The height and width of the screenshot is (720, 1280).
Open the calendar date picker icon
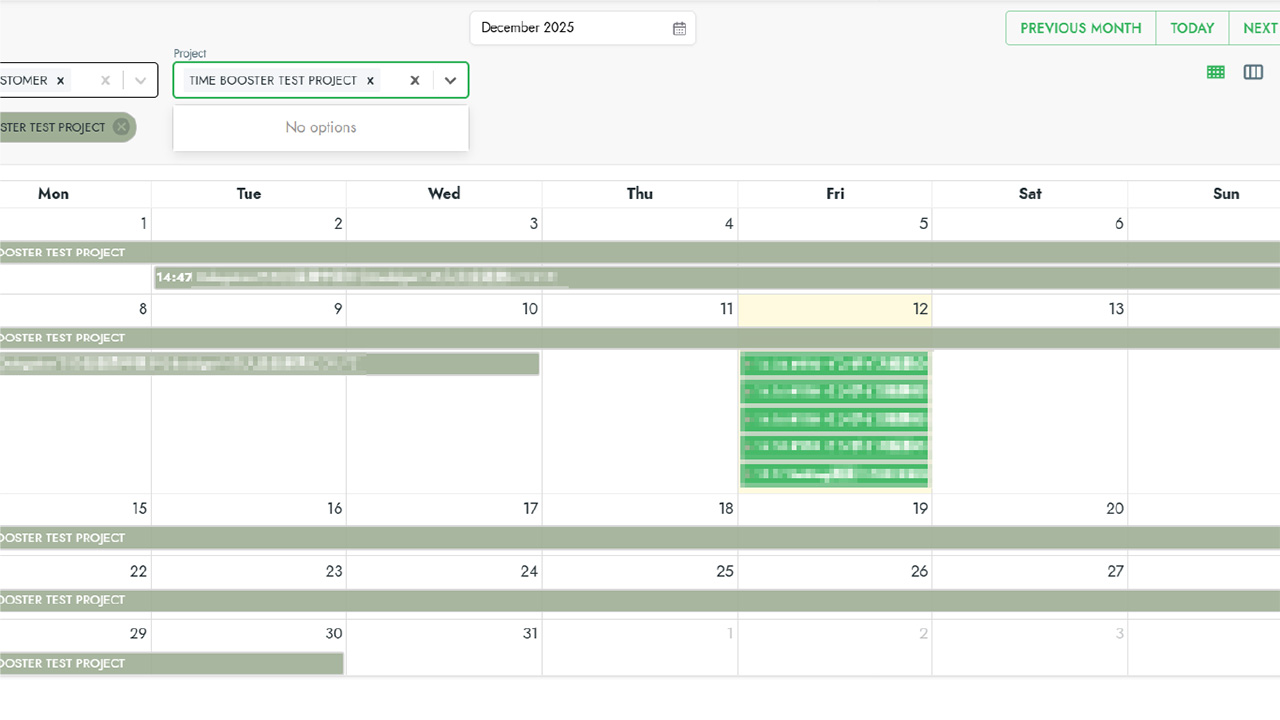679,28
